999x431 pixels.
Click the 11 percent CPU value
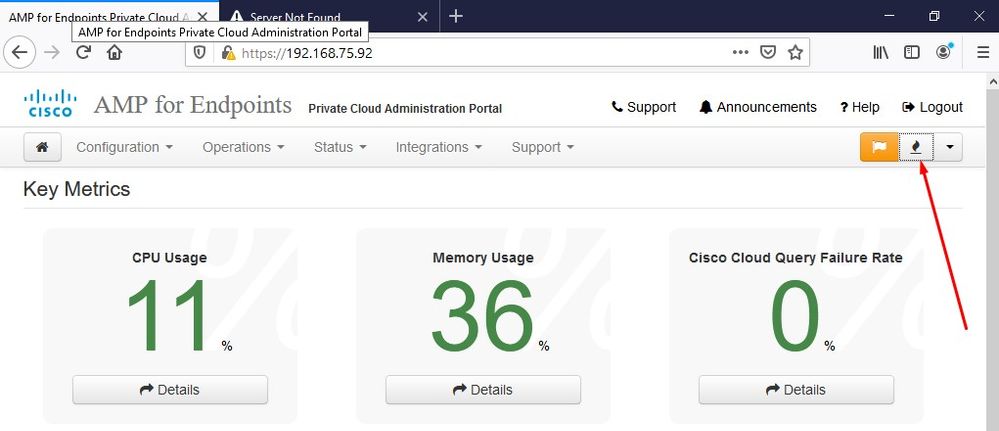[169, 316]
